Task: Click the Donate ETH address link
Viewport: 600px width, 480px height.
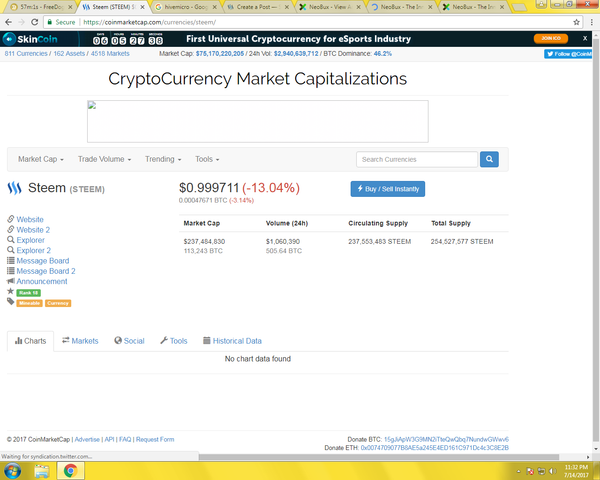Action: point(435,448)
